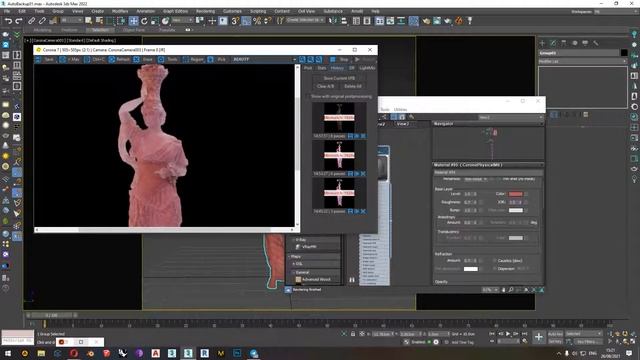Viewport: 640px width, 360px height.
Task: Open the Modify tab in command panel
Action: coord(553,43)
